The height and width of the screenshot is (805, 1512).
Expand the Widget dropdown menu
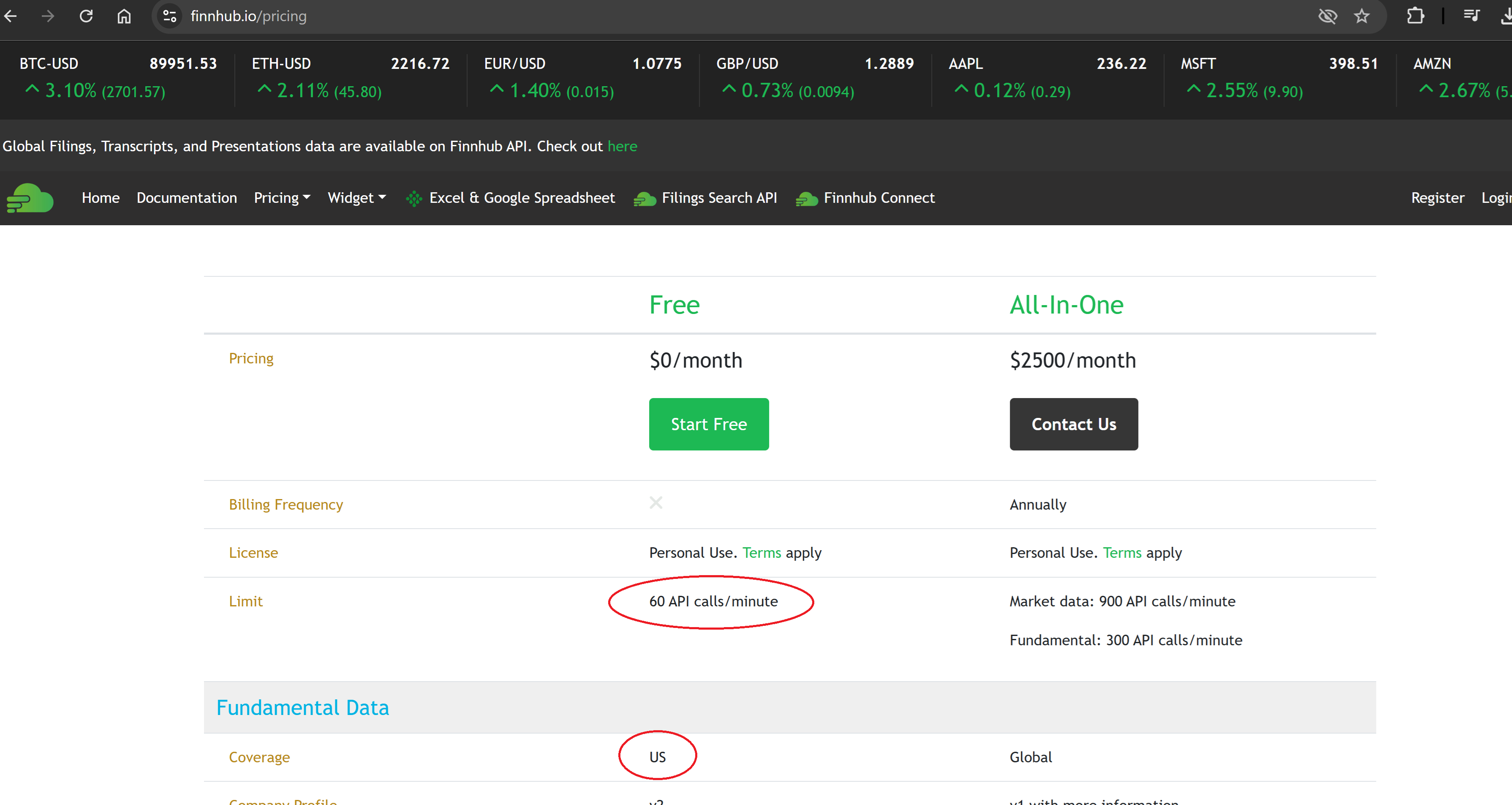pos(357,198)
